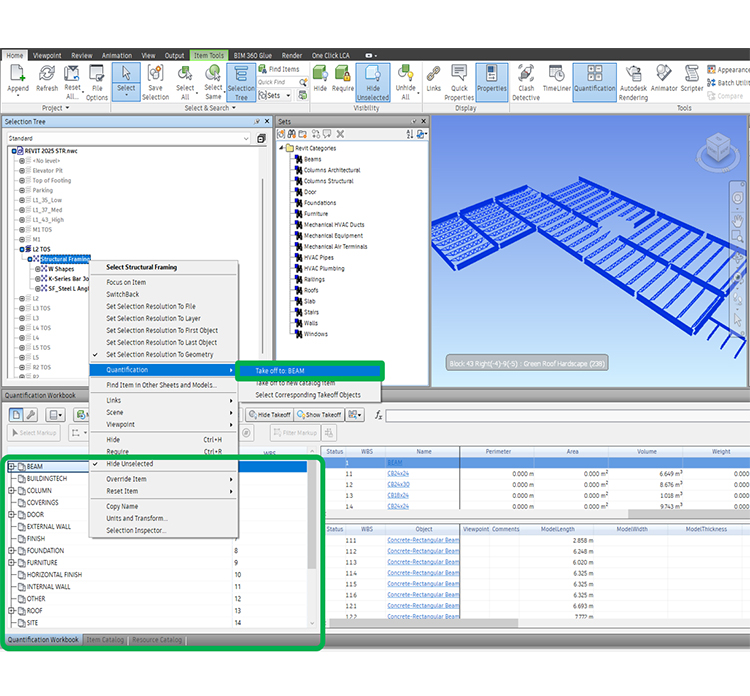Switch to the Viewpoint ribbon tab
This screenshot has height=696, width=750.
[x=47, y=55]
